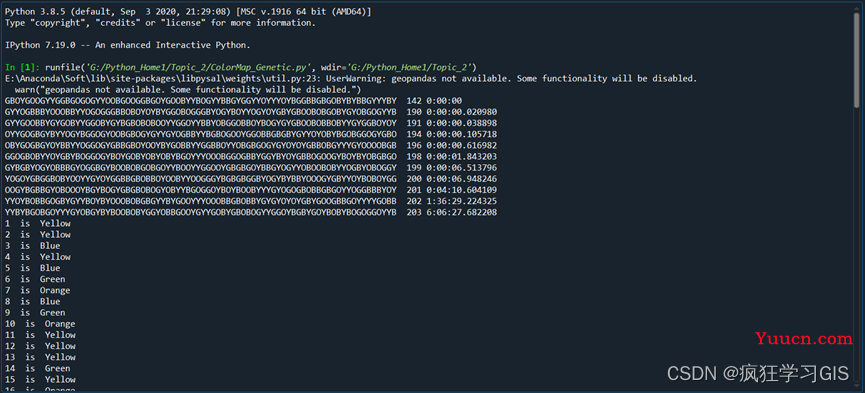The height and width of the screenshot is (393, 865).
Task: Click the output line '4 is Yellow'
Action: (38, 257)
